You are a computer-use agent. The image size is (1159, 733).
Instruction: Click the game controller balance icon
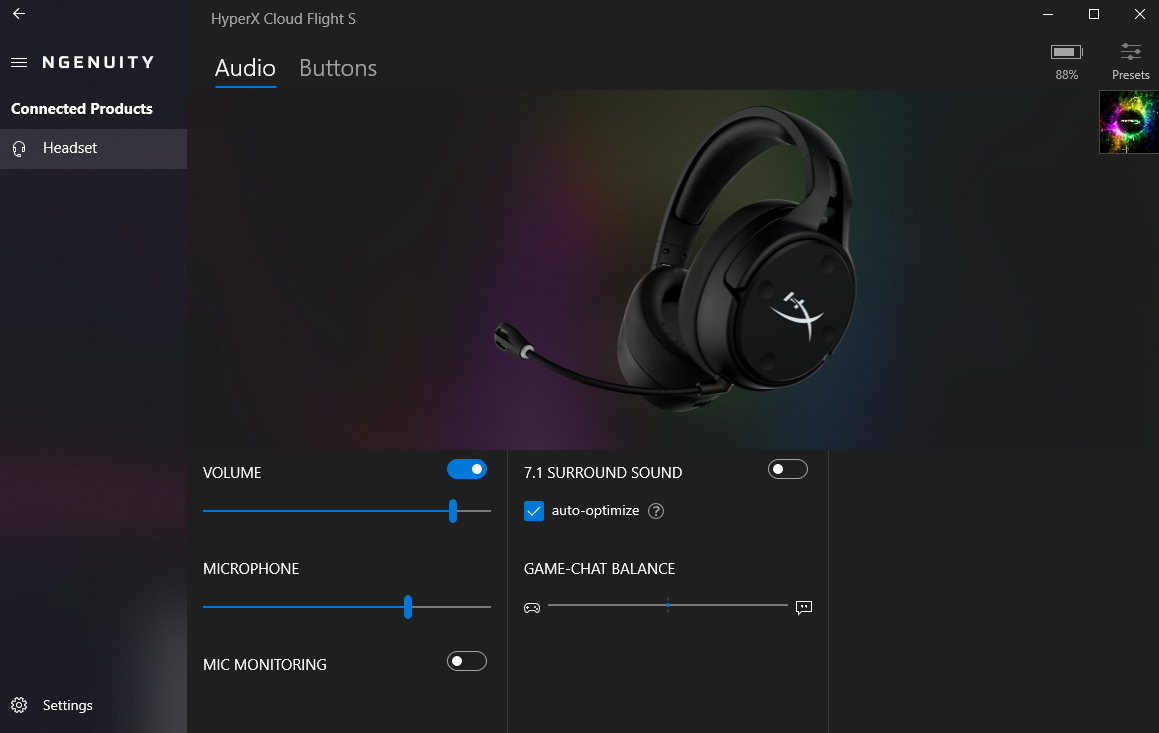[532, 607]
